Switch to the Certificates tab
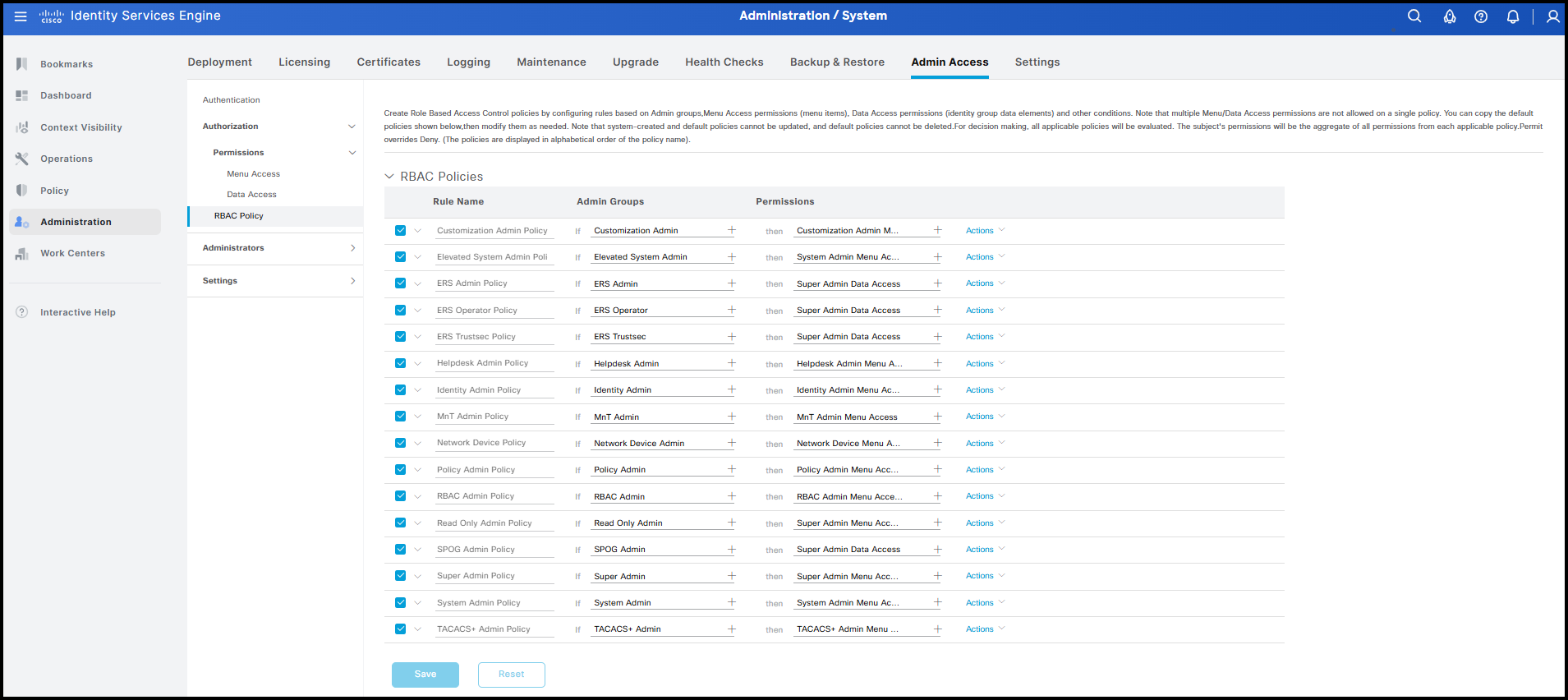 coord(389,62)
